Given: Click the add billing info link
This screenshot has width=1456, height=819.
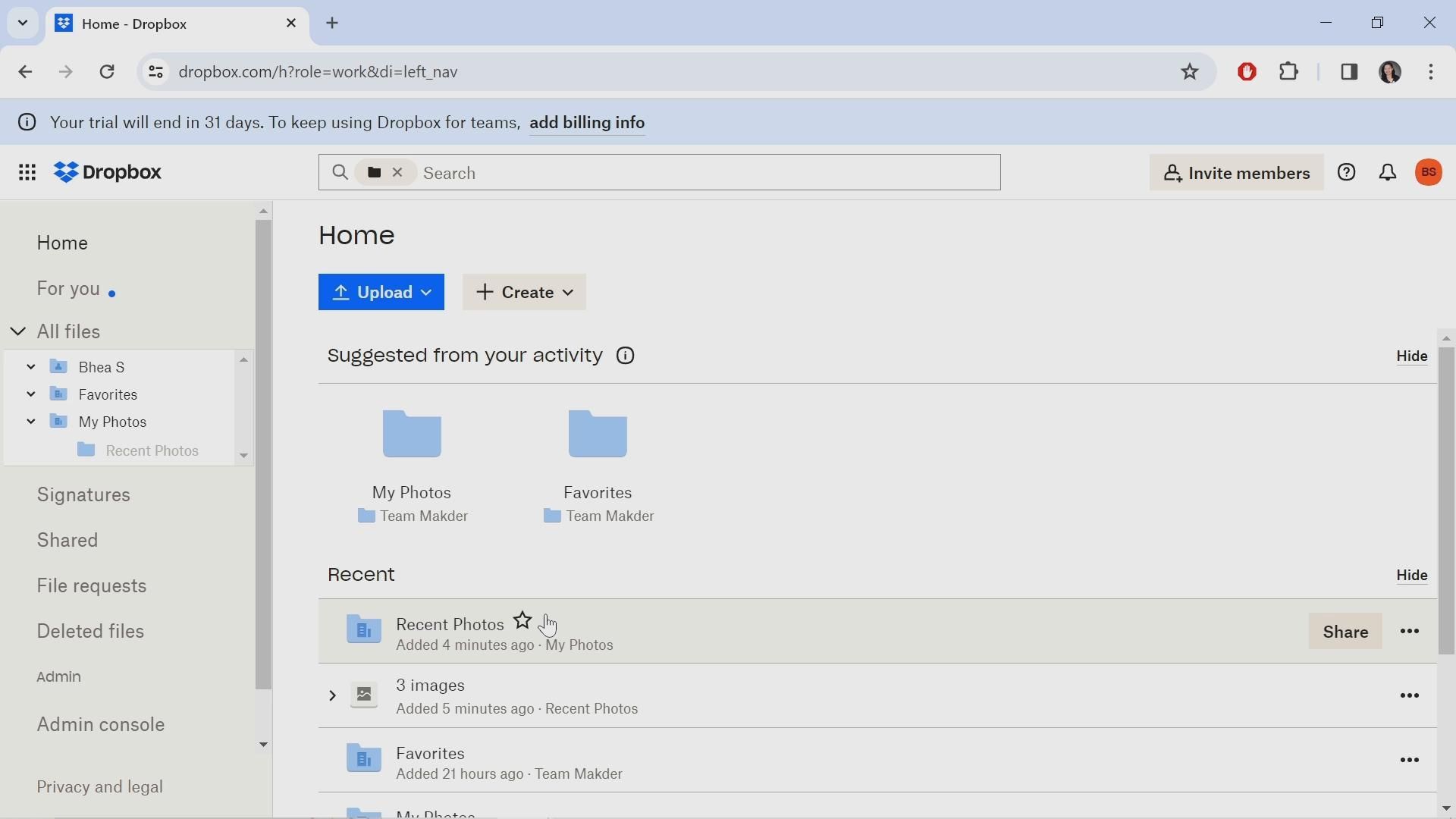Looking at the screenshot, I should [x=588, y=123].
